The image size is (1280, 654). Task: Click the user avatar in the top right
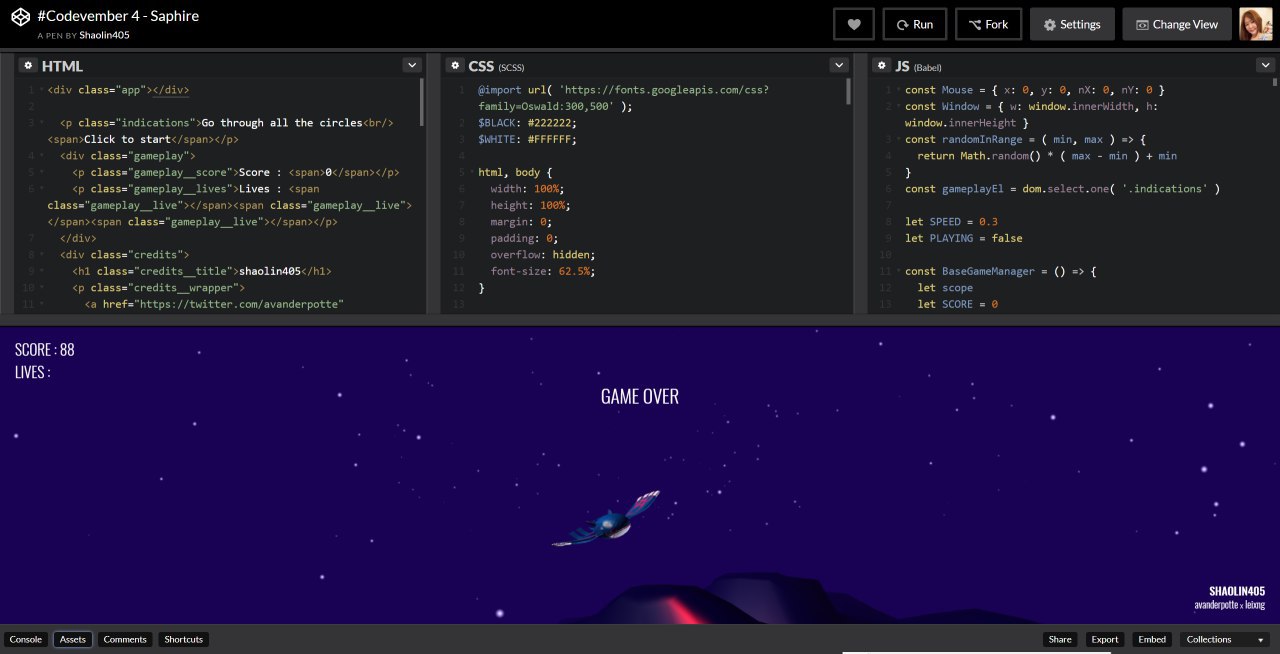point(1255,24)
